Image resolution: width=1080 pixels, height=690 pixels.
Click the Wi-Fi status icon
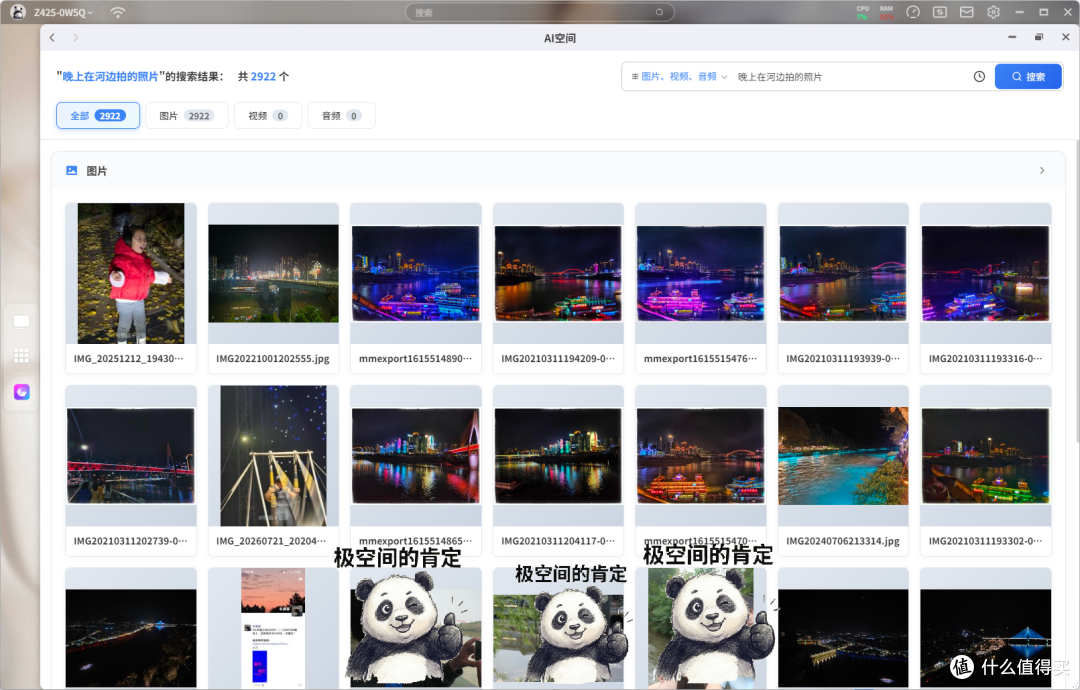click(x=118, y=12)
